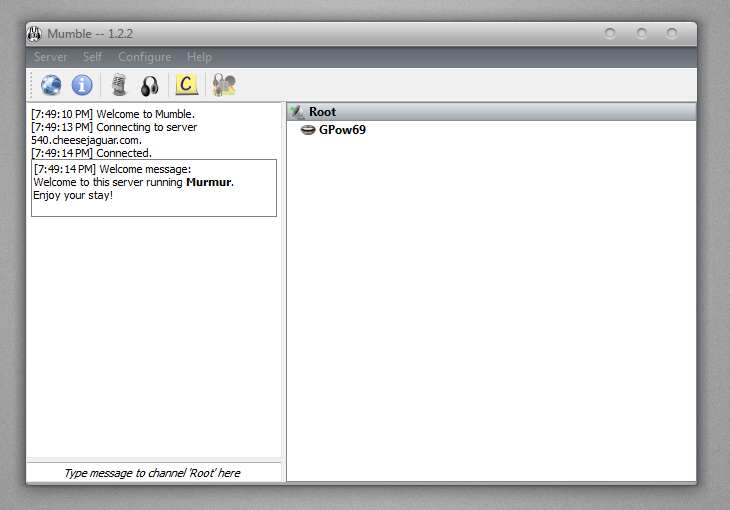Click the bold 'Murmur' text in welcome message
Image resolution: width=730 pixels, height=510 pixels.
(209, 182)
